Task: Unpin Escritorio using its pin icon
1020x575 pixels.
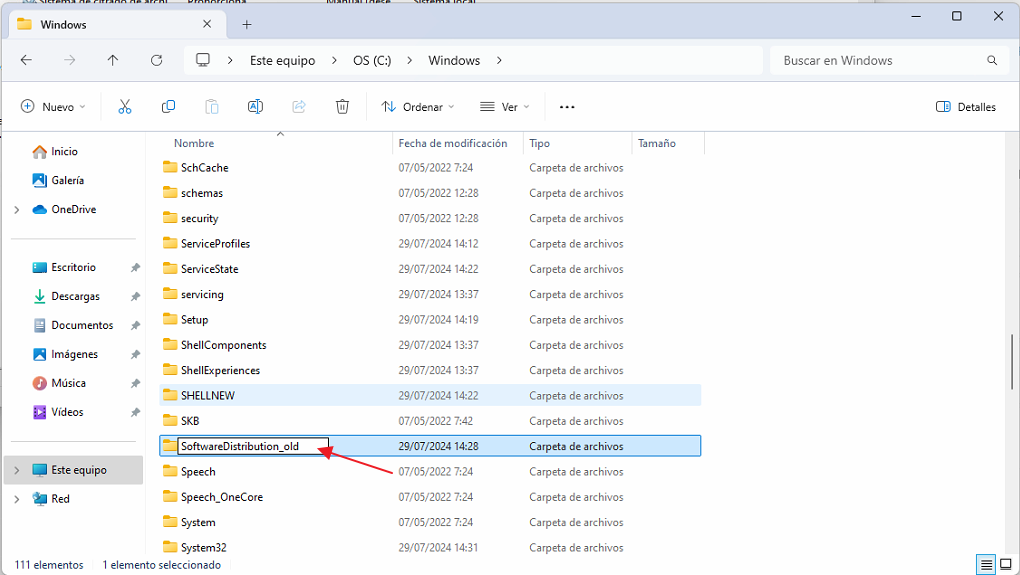Action: point(135,267)
